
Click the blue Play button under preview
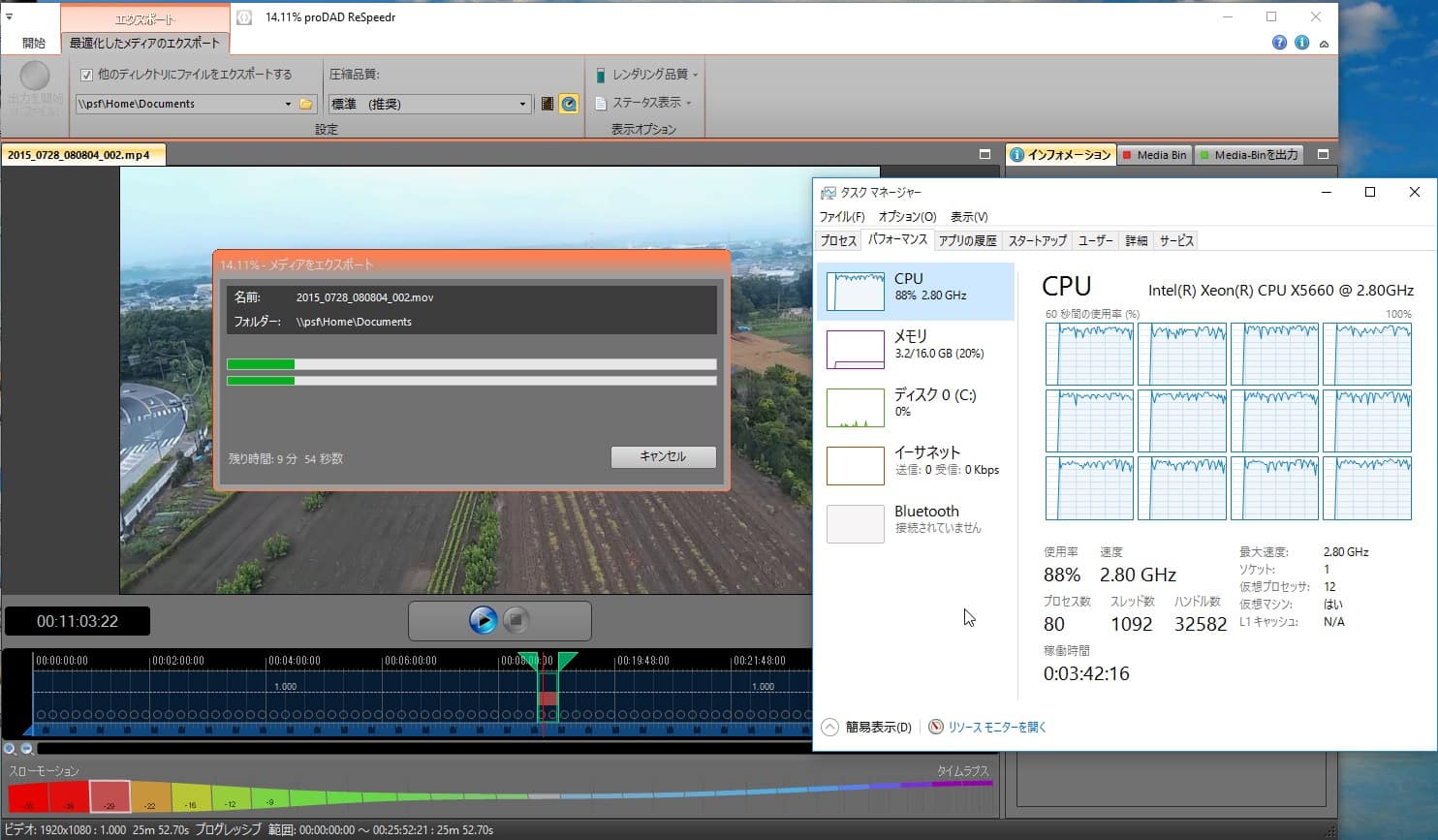pos(483,620)
